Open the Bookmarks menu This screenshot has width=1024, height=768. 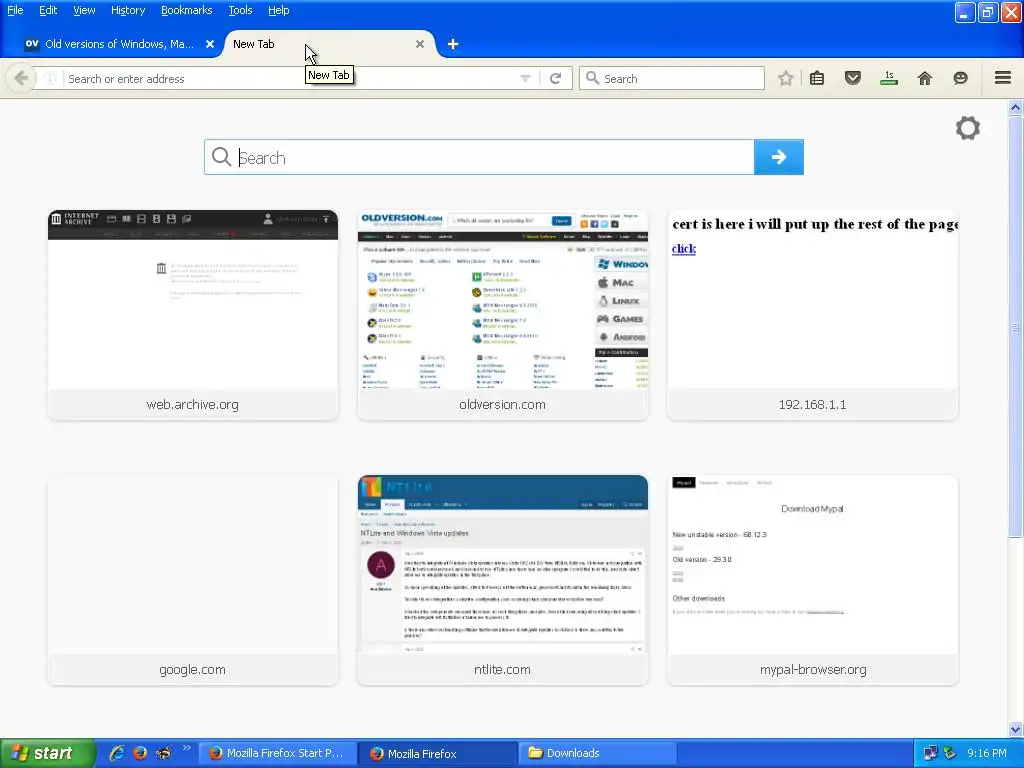pos(186,10)
